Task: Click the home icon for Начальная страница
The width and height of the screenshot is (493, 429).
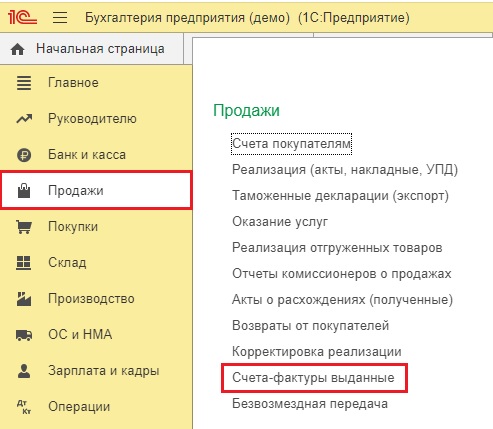Action: (x=17, y=49)
